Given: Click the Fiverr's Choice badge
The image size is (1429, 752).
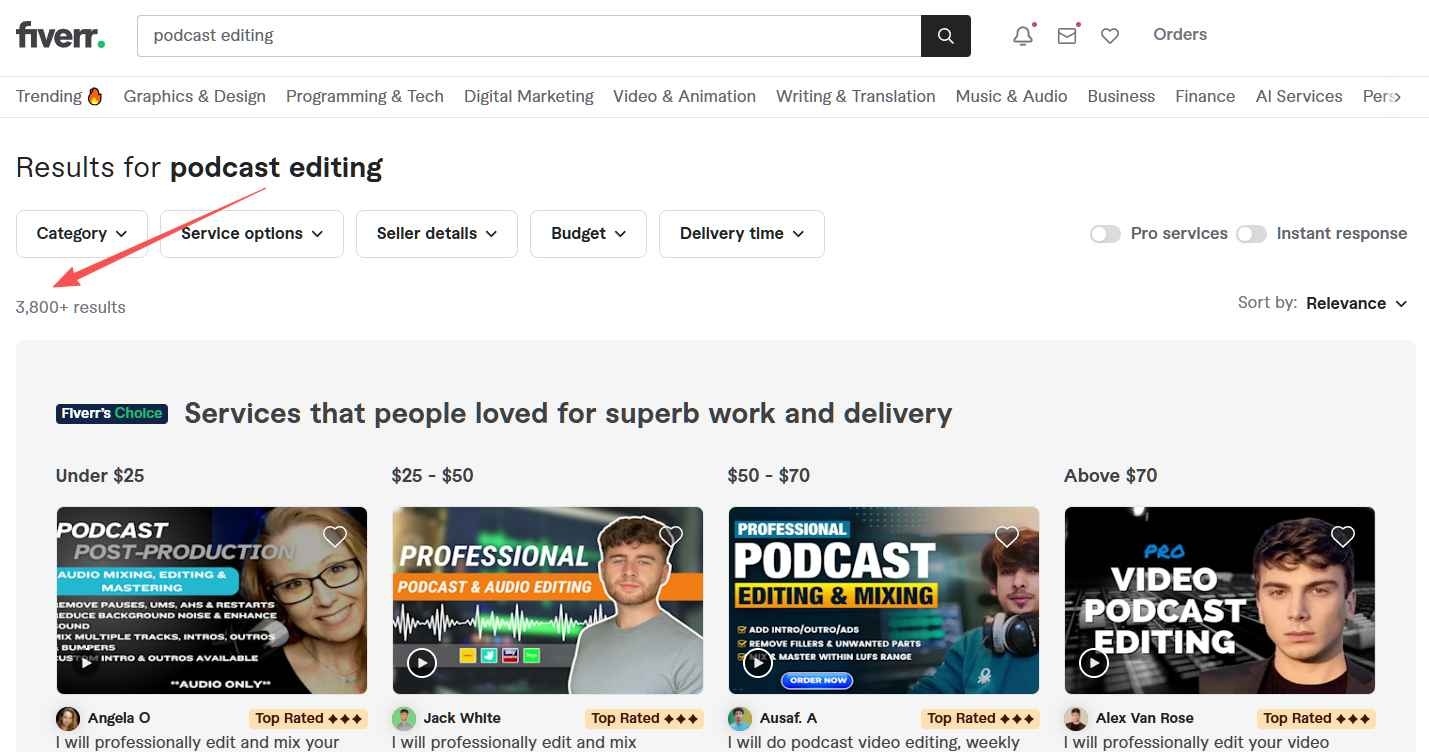Looking at the screenshot, I should pyautogui.click(x=112, y=413).
